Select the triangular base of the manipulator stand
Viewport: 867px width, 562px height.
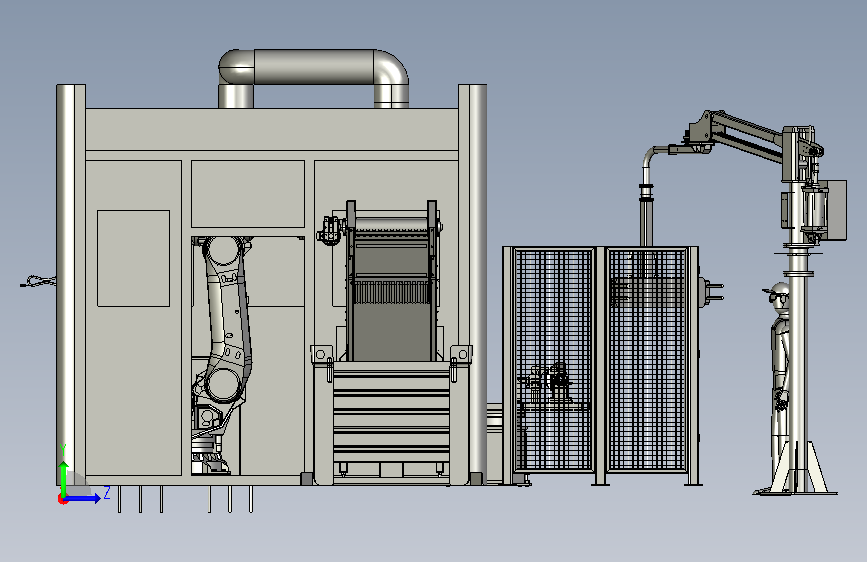(x=797, y=467)
